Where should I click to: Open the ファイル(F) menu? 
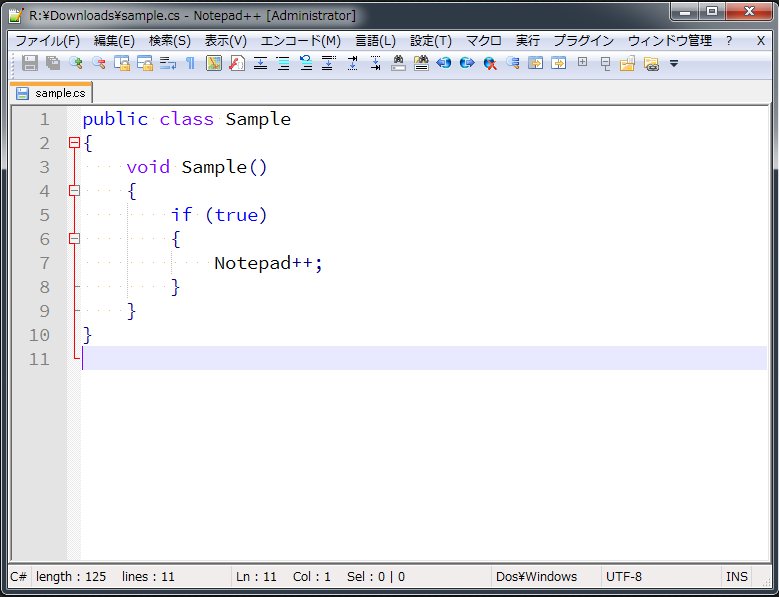(48, 41)
